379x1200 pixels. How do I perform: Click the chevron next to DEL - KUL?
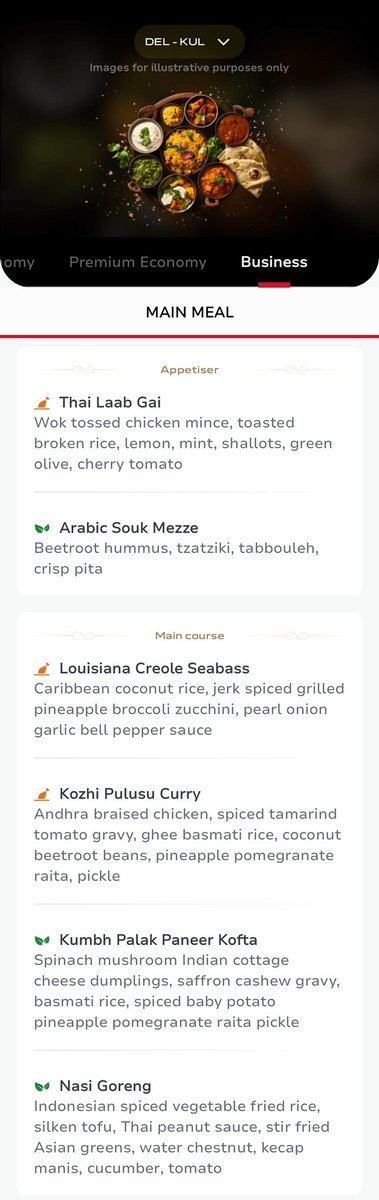click(x=224, y=42)
